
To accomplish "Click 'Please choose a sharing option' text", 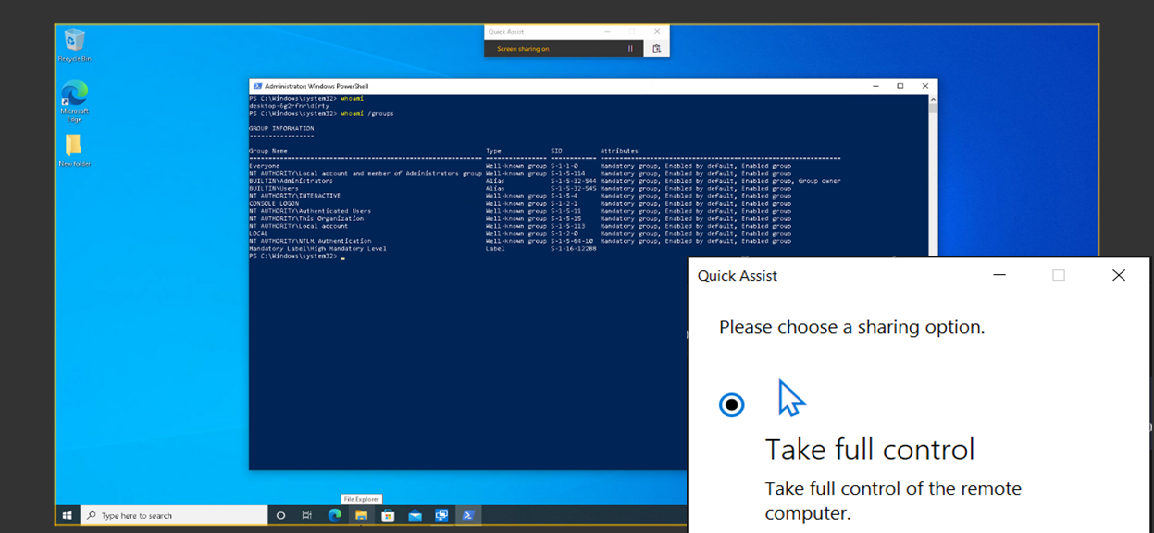I will 852,327.
